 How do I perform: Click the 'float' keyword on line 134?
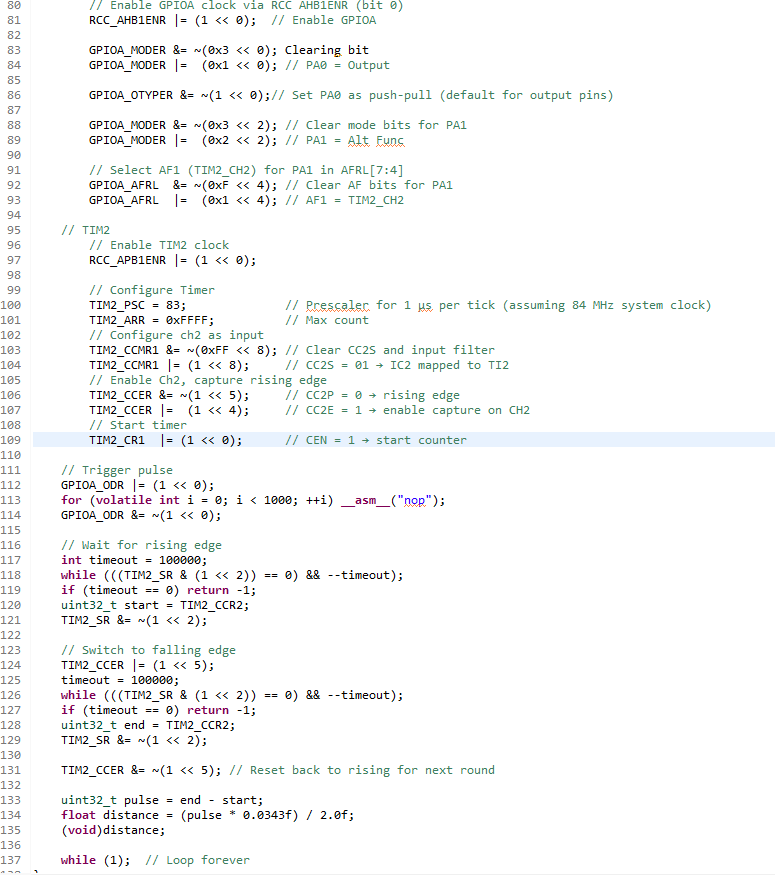(x=78, y=815)
